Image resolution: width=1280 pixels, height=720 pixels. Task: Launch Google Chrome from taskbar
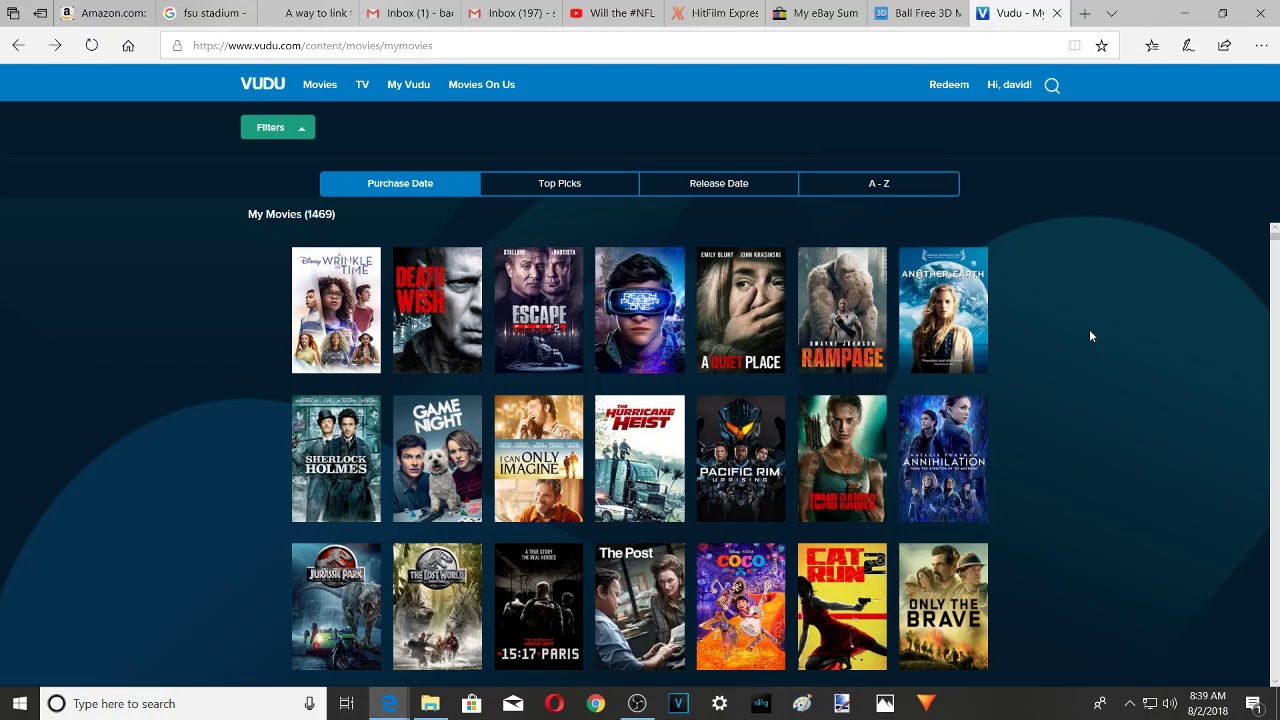(x=595, y=703)
